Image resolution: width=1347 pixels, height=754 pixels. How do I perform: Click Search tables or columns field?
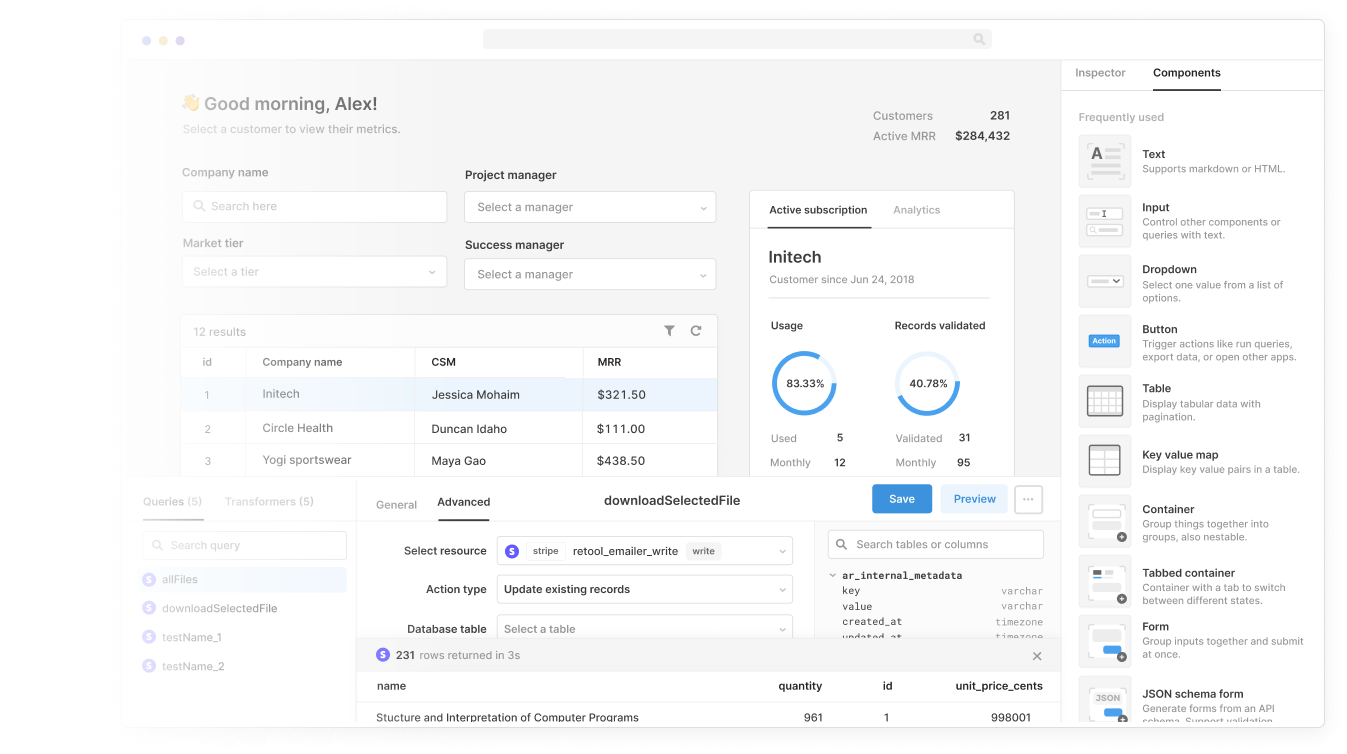click(x=936, y=544)
